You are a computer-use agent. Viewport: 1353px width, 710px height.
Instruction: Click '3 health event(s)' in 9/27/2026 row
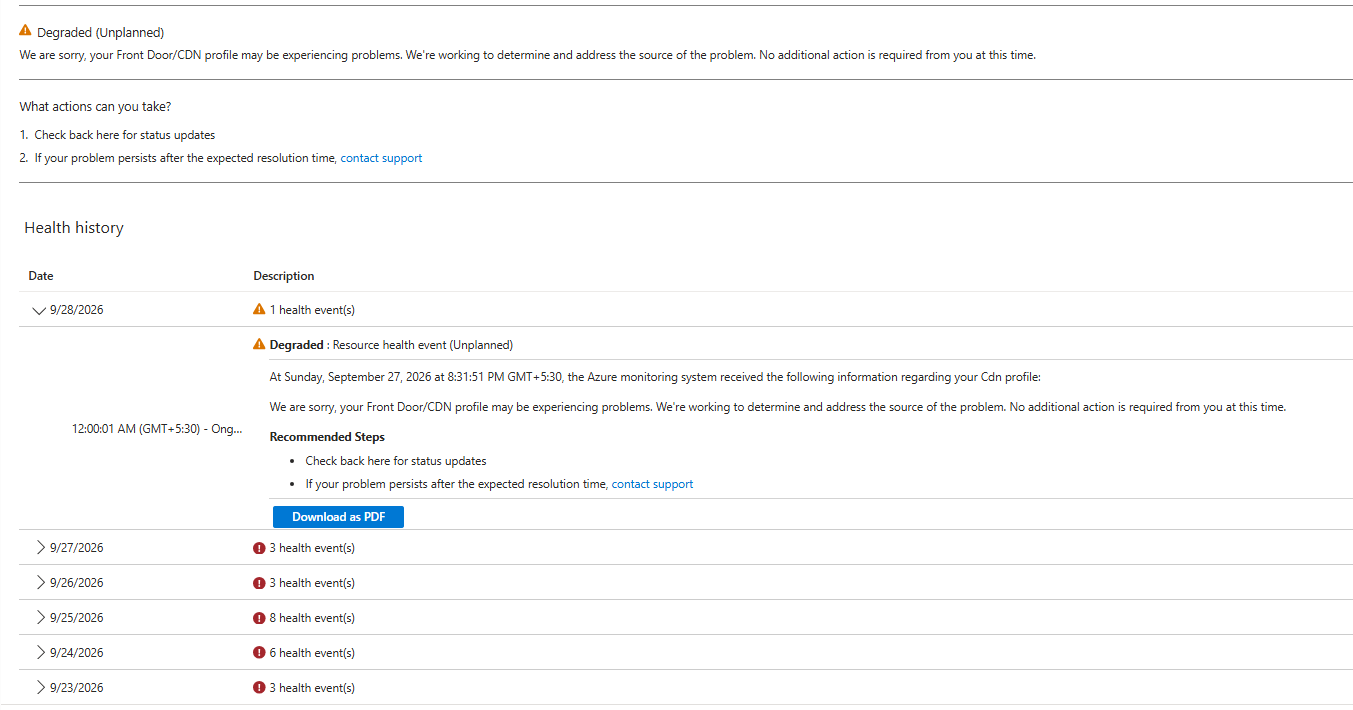pos(312,548)
